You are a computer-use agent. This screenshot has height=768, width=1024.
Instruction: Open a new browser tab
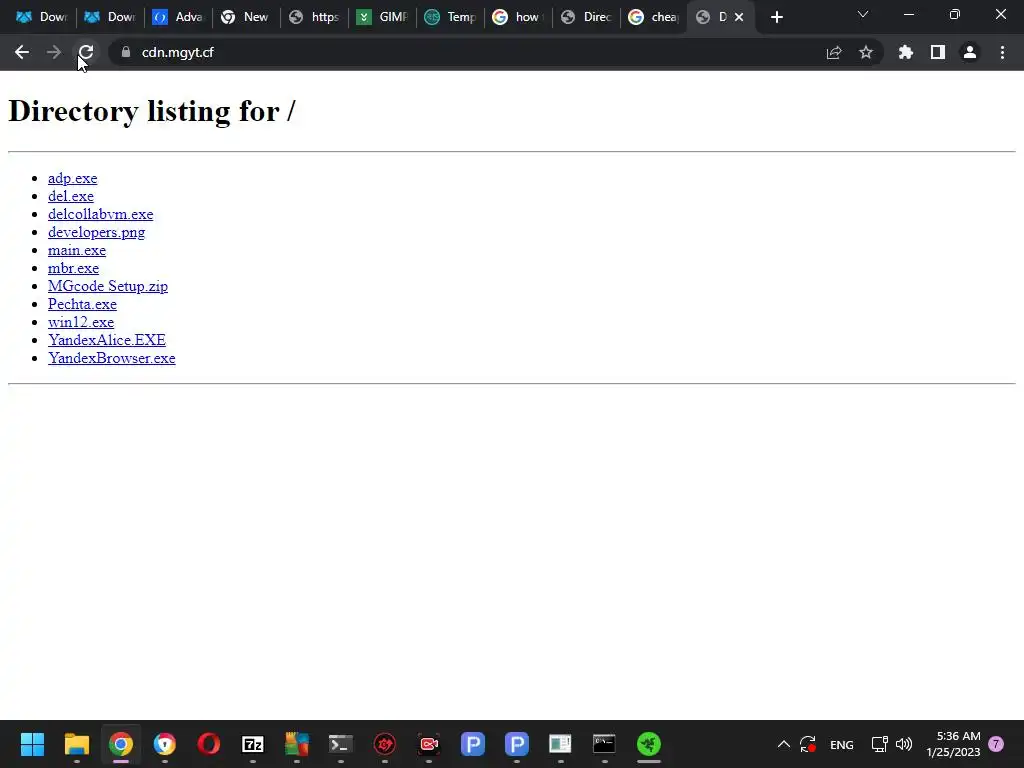click(x=776, y=17)
